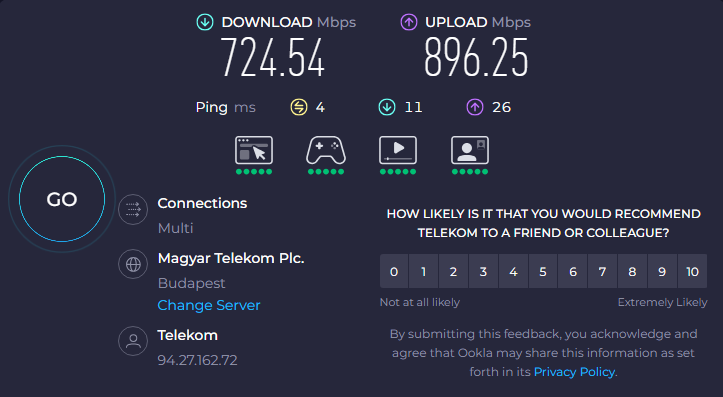Screen dimensions: 723x397
Task: Click the web browsing quality icon
Action: pyautogui.click(x=254, y=150)
